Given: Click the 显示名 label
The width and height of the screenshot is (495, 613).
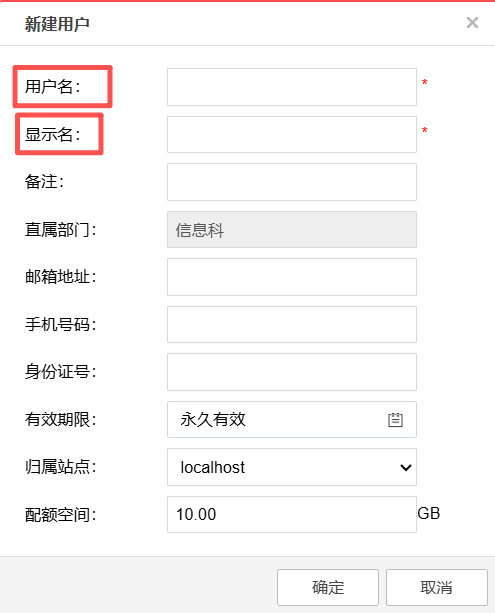Looking at the screenshot, I should 53,134.
